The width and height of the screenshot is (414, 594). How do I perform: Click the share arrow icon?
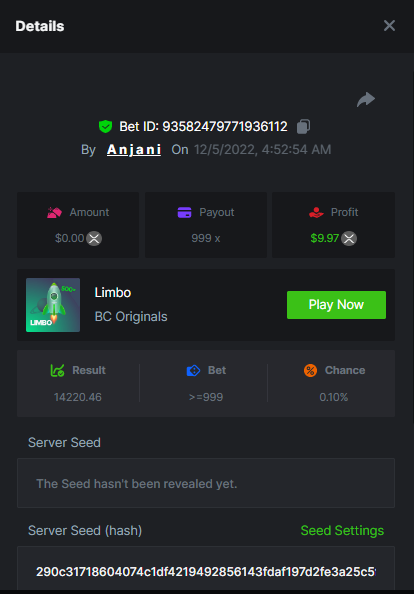(x=366, y=100)
